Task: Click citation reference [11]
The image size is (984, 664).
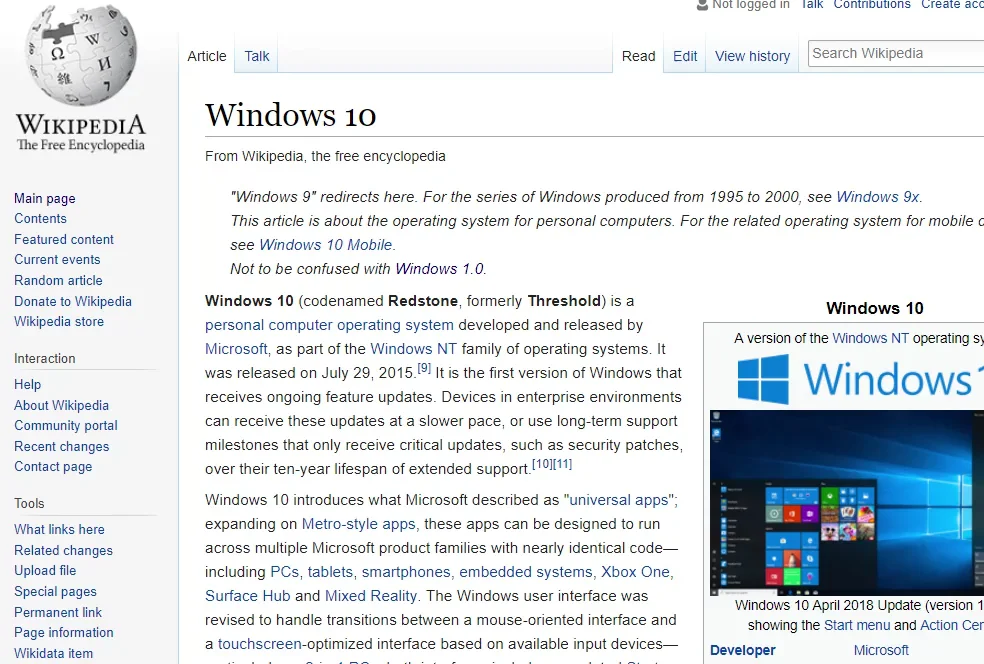Action: coord(562,464)
